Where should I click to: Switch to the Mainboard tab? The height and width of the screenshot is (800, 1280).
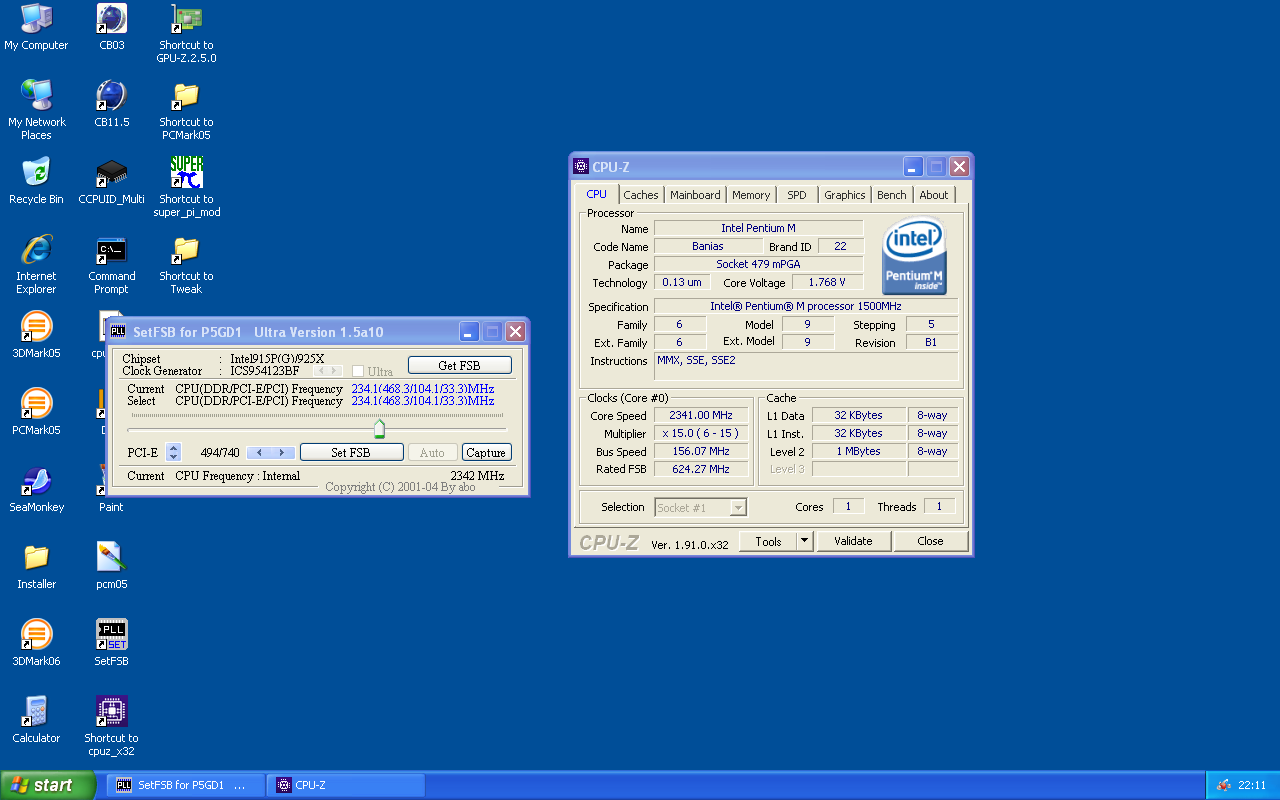[x=695, y=195]
